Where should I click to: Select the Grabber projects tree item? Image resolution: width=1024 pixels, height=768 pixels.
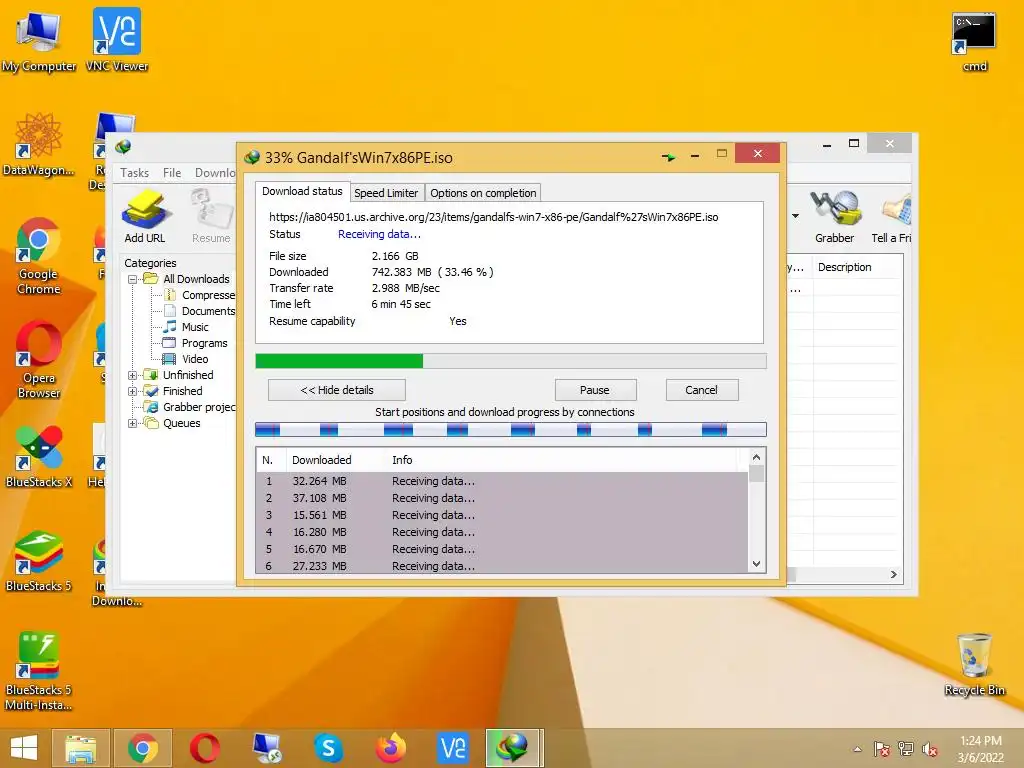pyautogui.click(x=190, y=407)
